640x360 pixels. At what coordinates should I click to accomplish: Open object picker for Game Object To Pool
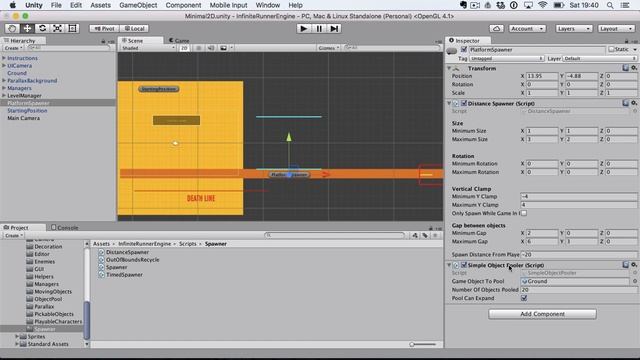[x=635, y=281]
